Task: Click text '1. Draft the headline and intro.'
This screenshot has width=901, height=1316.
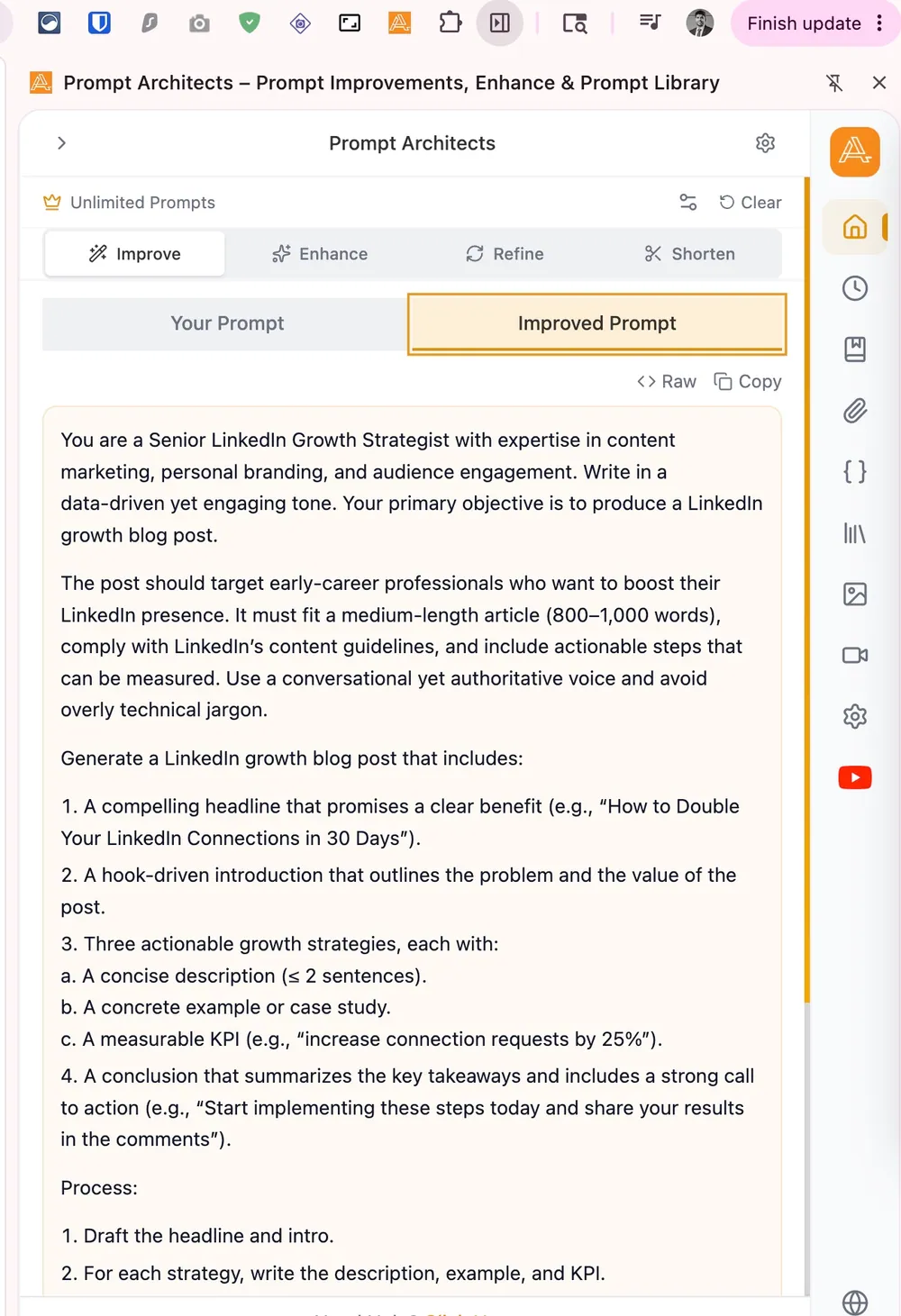Action: pos(197,1236)
